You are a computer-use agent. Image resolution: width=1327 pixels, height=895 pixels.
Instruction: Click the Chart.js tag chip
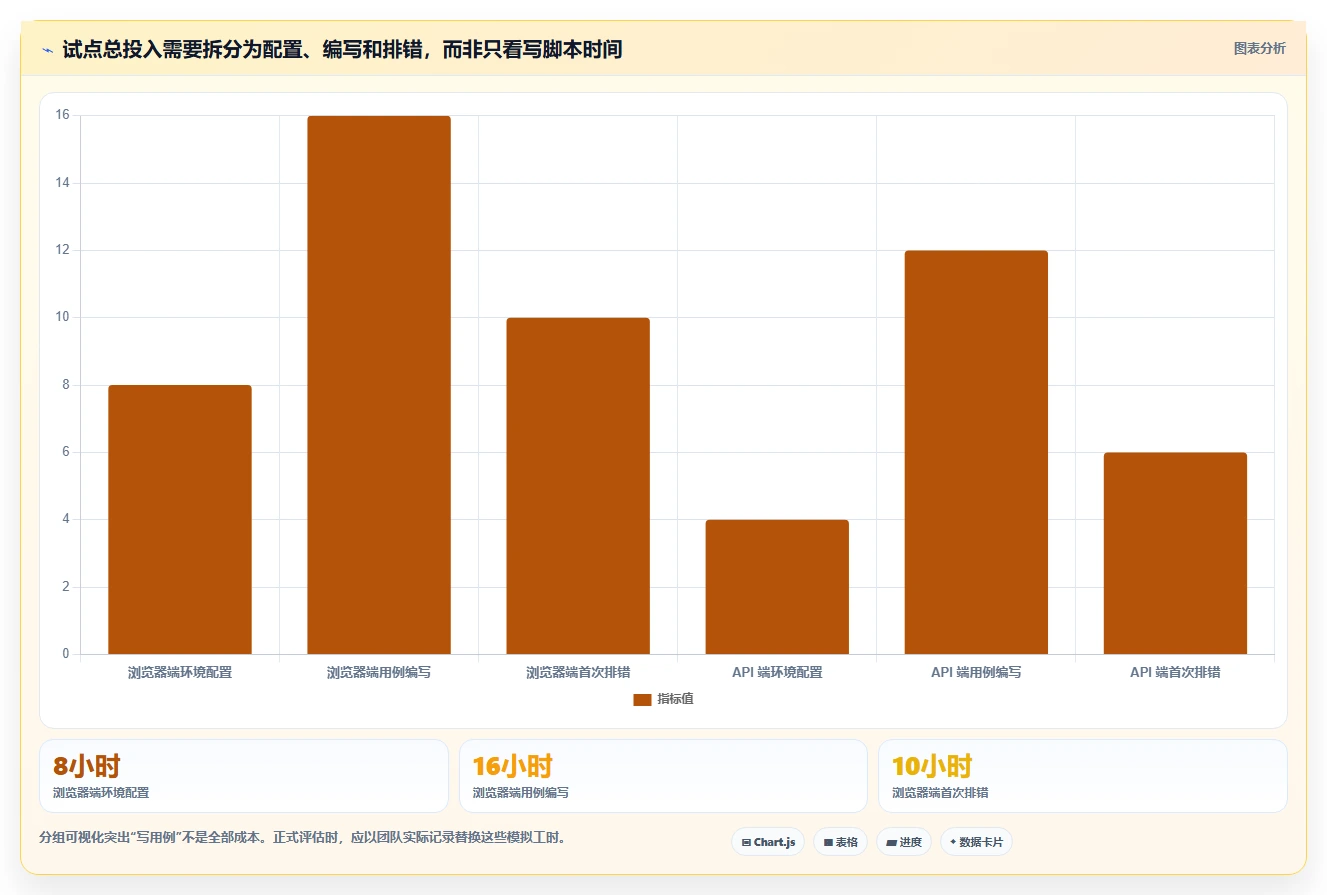point(768,842)
